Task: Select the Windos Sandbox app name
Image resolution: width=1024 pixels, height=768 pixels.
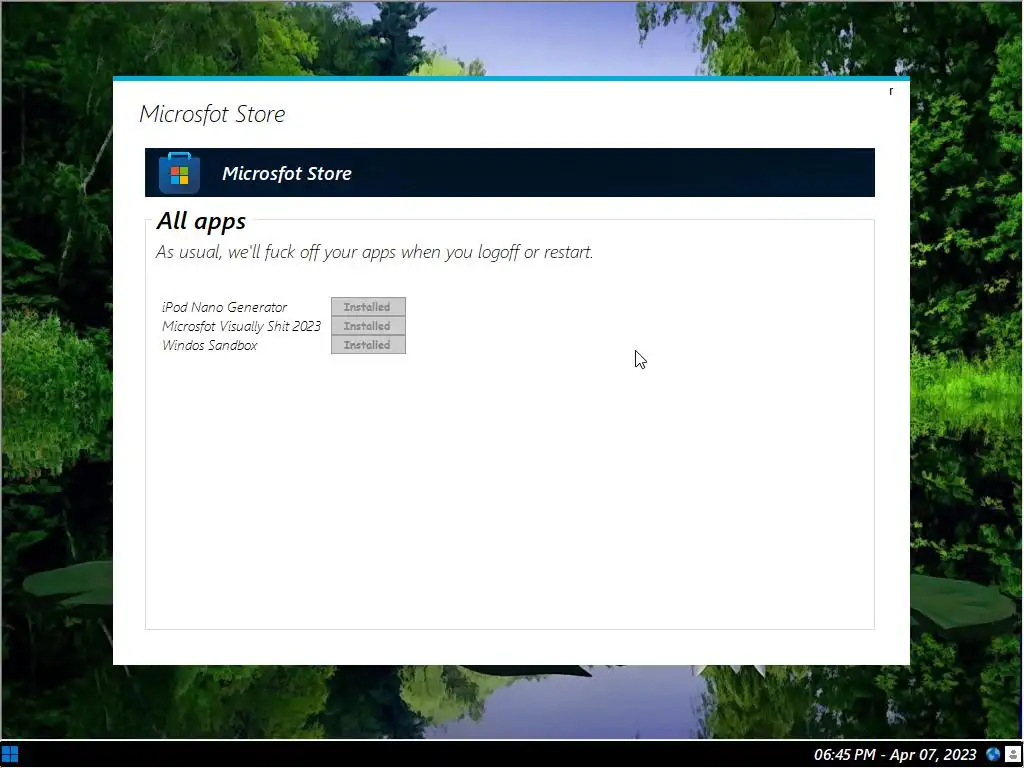Action: [x=210, y=345]
